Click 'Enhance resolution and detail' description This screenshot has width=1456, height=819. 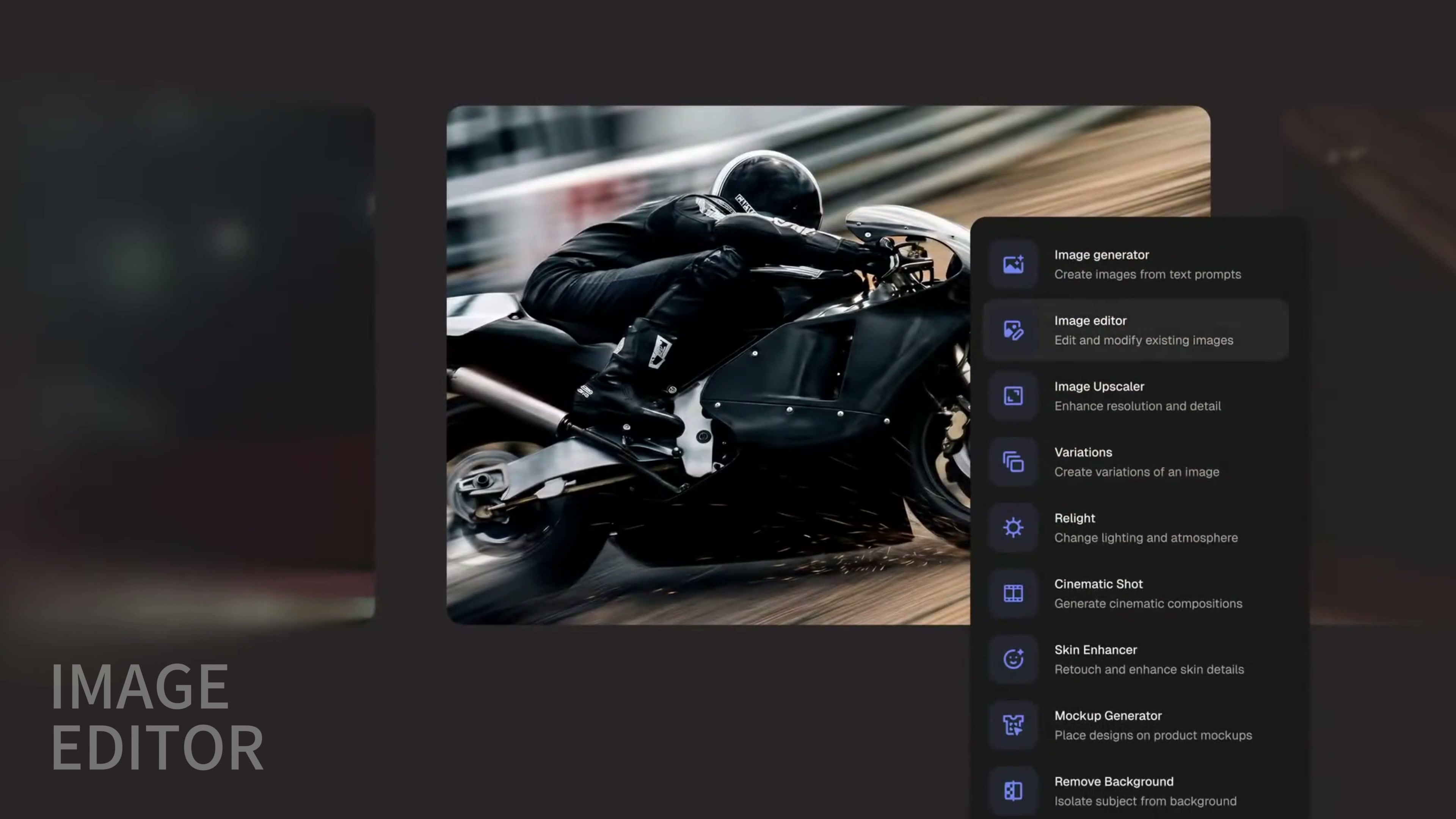(1137, 406)
